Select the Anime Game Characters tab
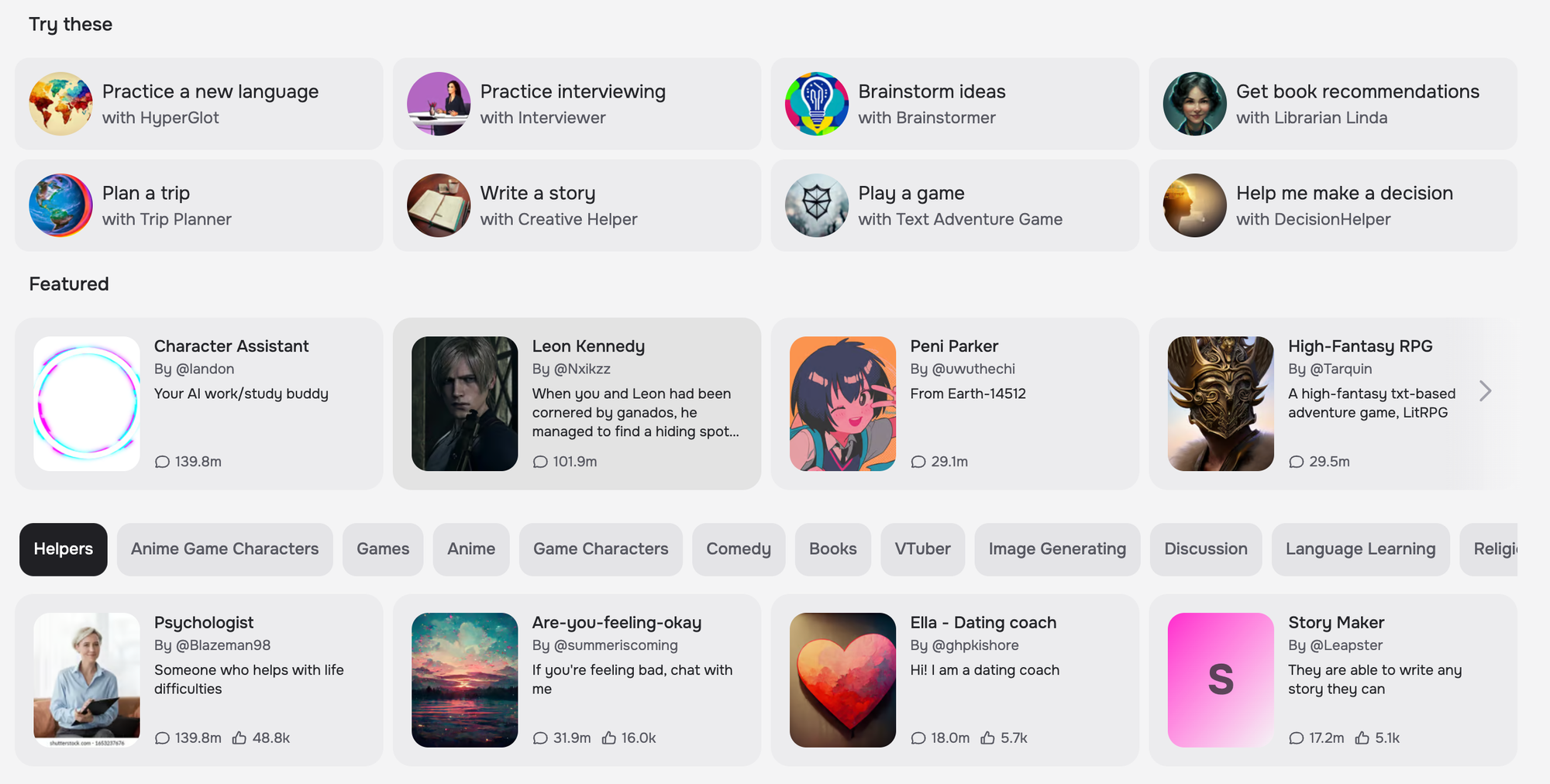1550x784 pixels. (225, 549)
